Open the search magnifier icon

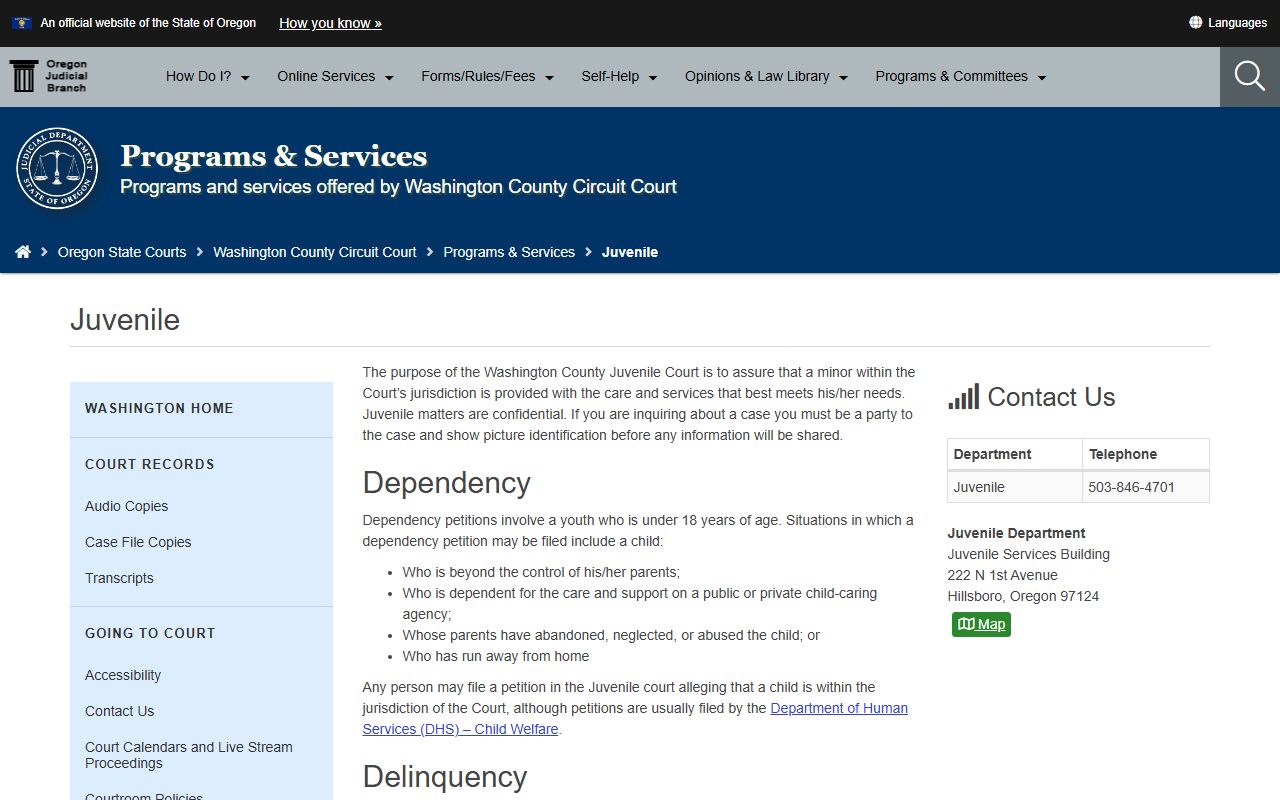pos(1250,76)
